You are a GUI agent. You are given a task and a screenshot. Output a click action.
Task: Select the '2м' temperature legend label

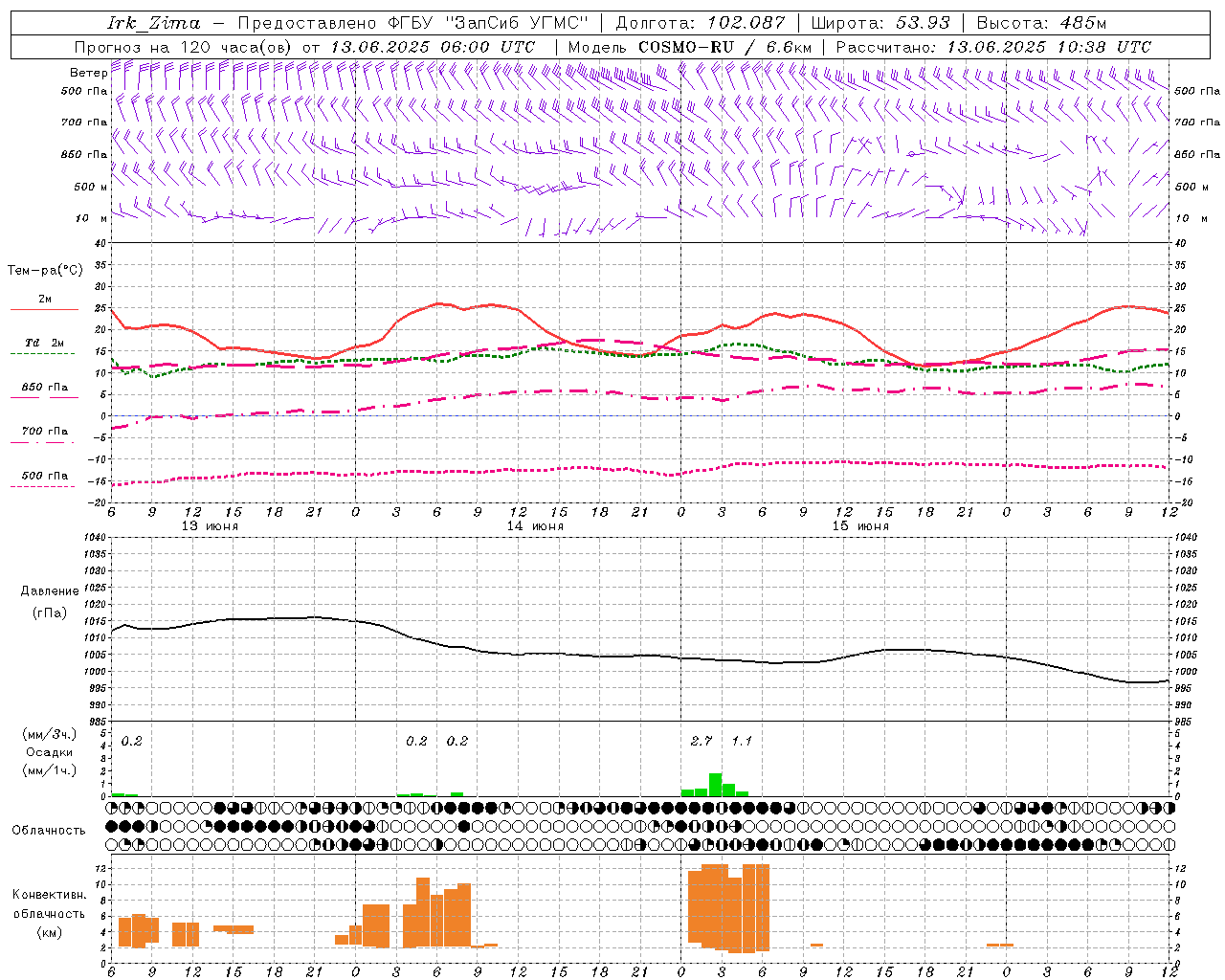coord(45,300)
